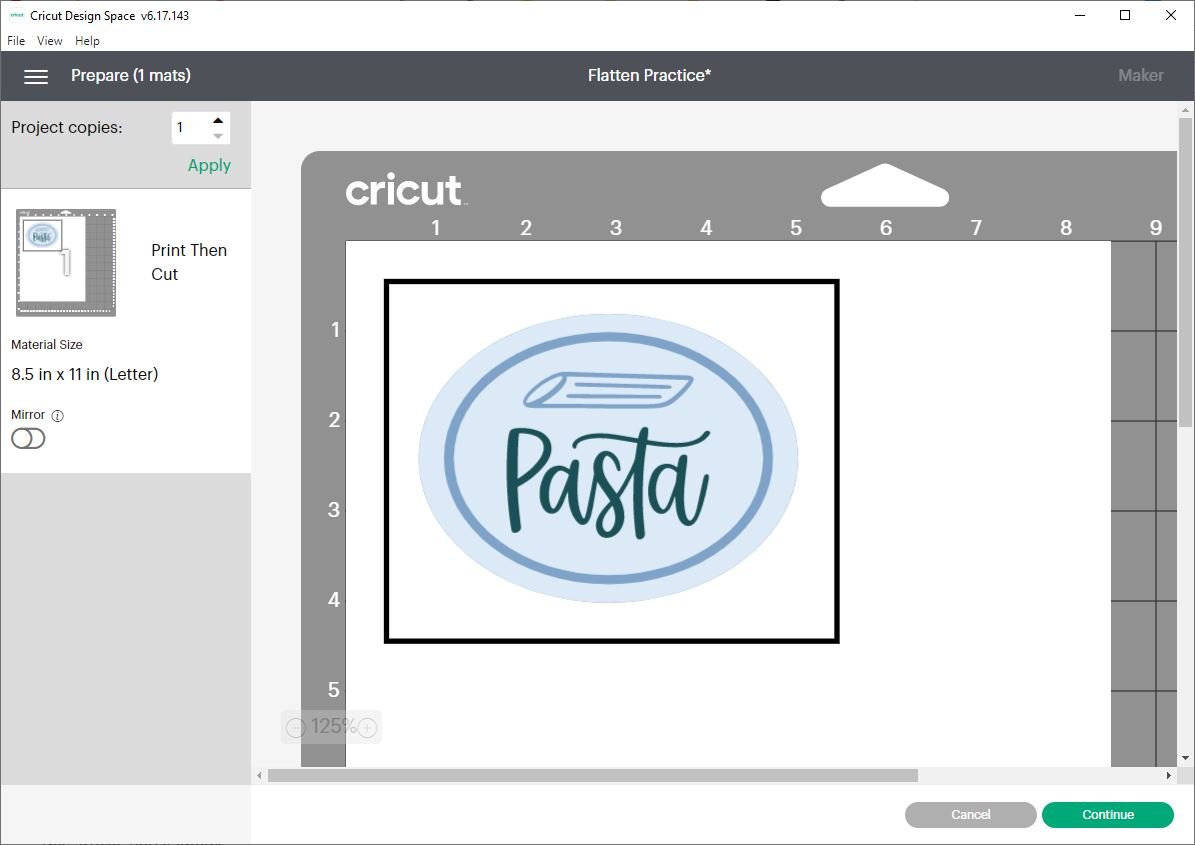Click the Apply link
This screenshot has width=1195, height=845.
(x=208, y=165)
